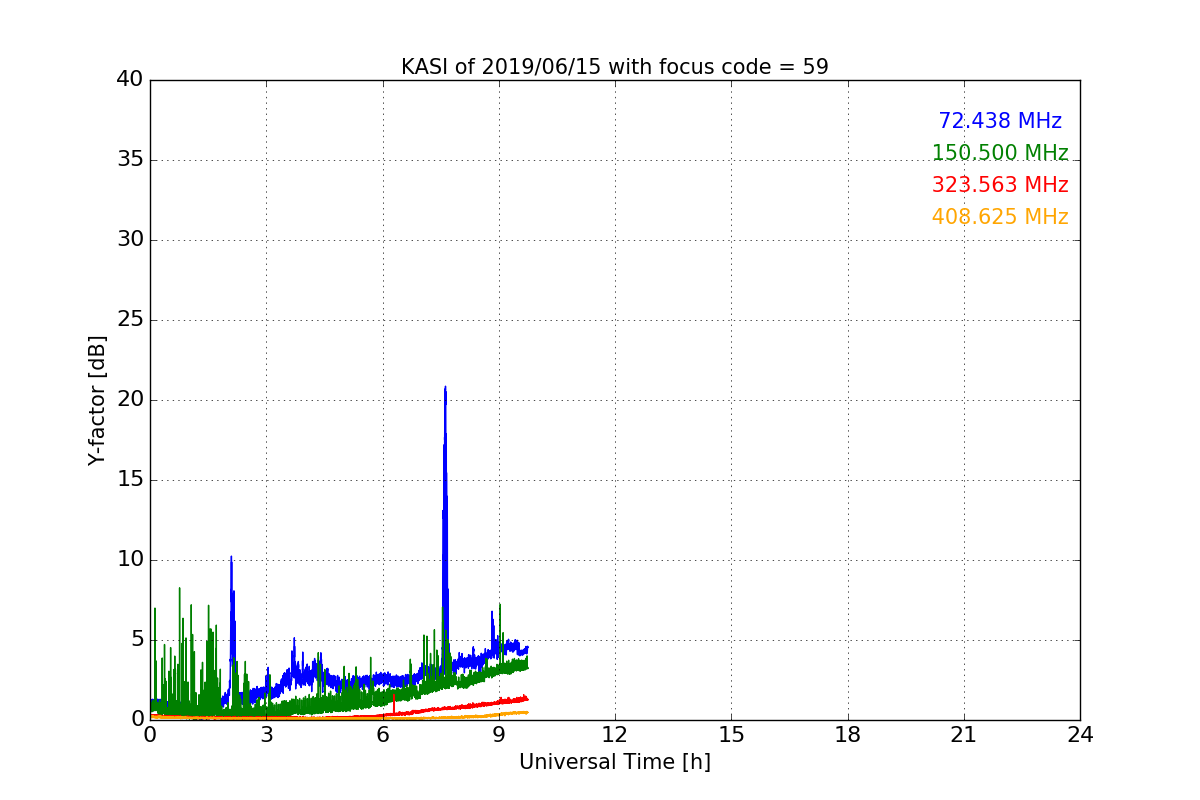Click the x-axis tick label '12'
Viewport: 1200px width, 800px height.
(x=615, y=735)
